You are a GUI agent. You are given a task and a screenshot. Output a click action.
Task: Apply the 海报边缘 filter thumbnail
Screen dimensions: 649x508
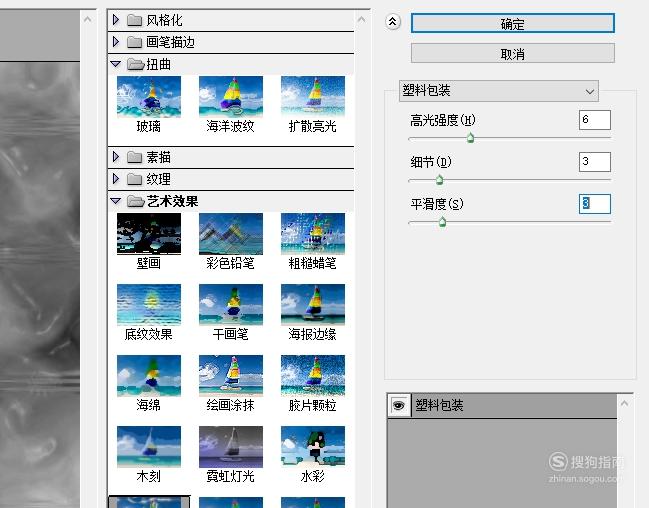click(312, 305)
